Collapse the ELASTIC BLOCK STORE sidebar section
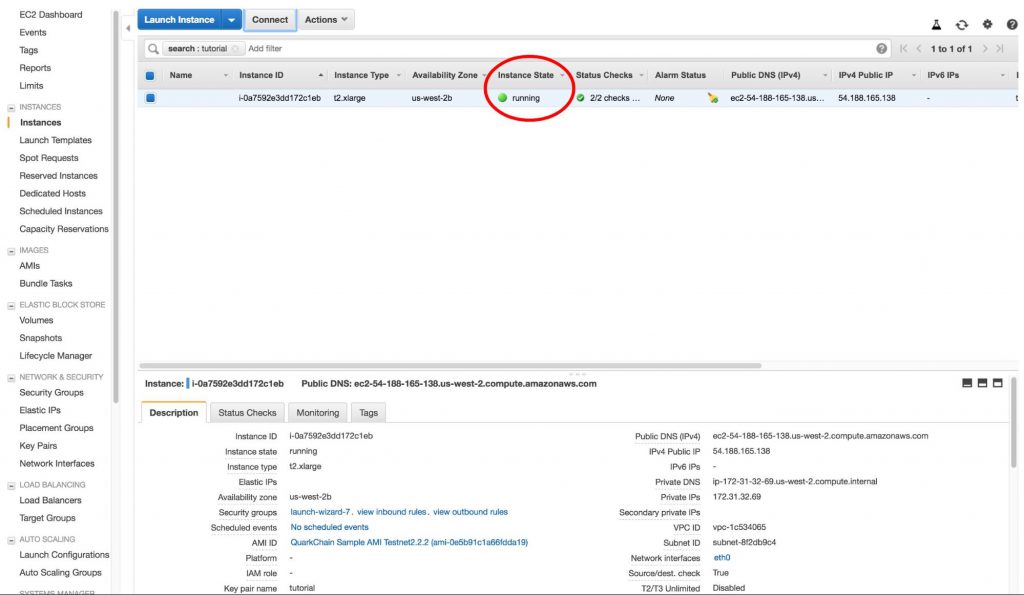 pos(11,306)
